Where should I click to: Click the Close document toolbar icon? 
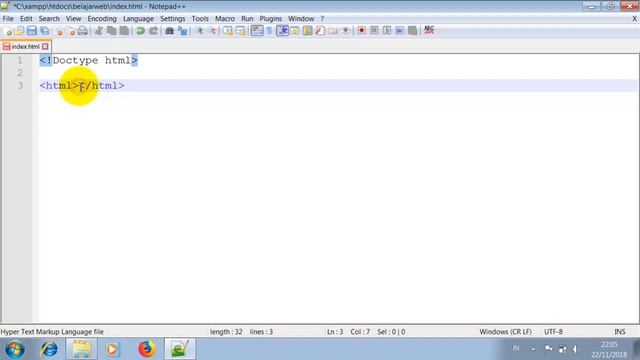tap(58, 31)
